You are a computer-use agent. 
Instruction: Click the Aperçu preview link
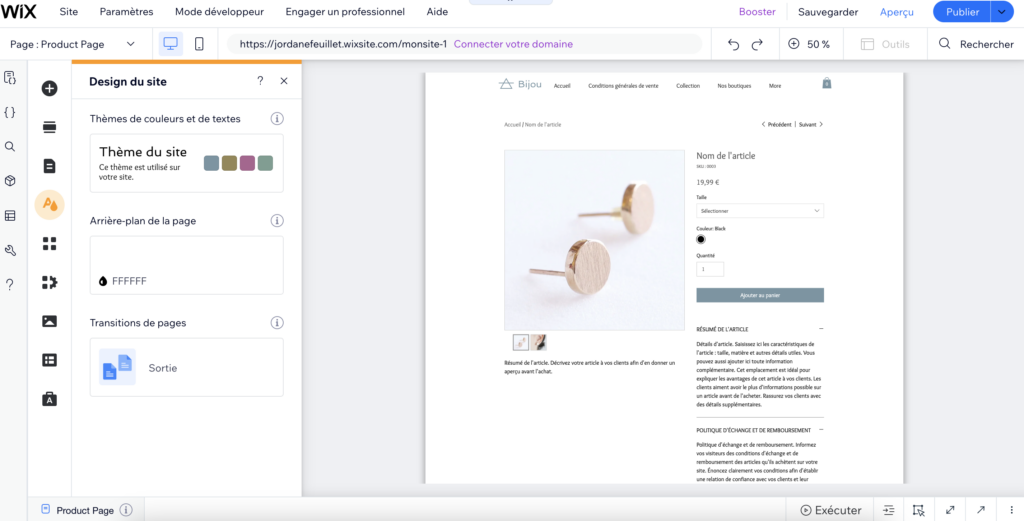[x=896, y=12]
